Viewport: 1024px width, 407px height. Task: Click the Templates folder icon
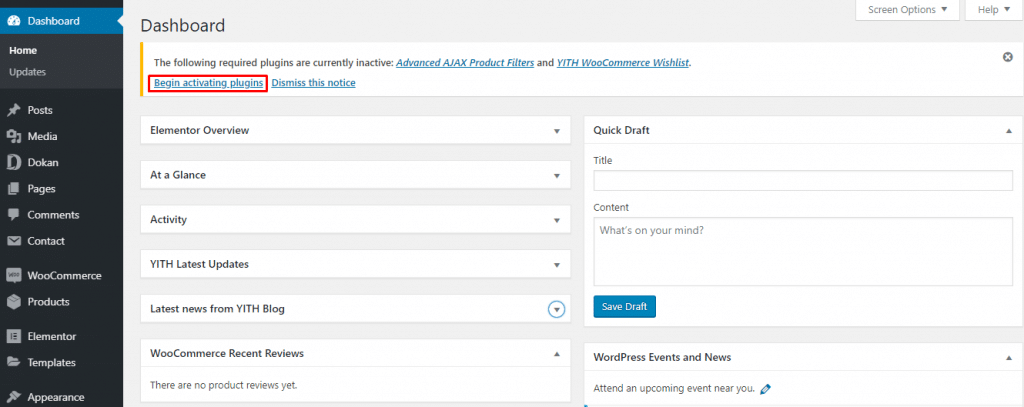[x=14, y=363]
